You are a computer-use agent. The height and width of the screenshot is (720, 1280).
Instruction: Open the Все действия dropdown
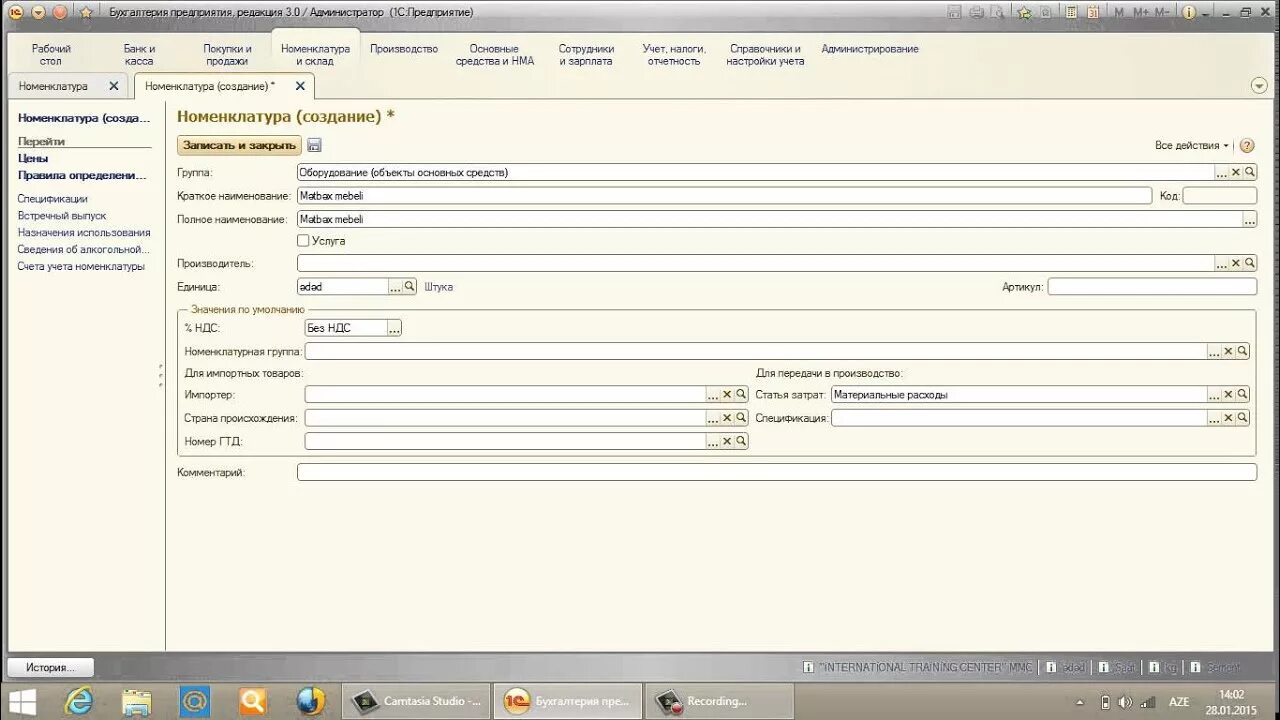[1192, 145]
